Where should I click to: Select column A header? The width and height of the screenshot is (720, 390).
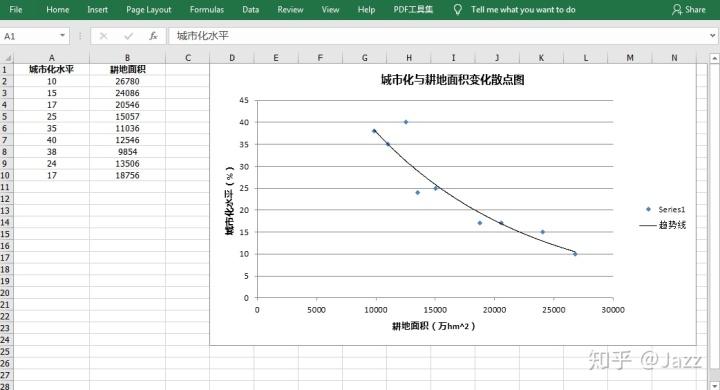coord(51,58)
